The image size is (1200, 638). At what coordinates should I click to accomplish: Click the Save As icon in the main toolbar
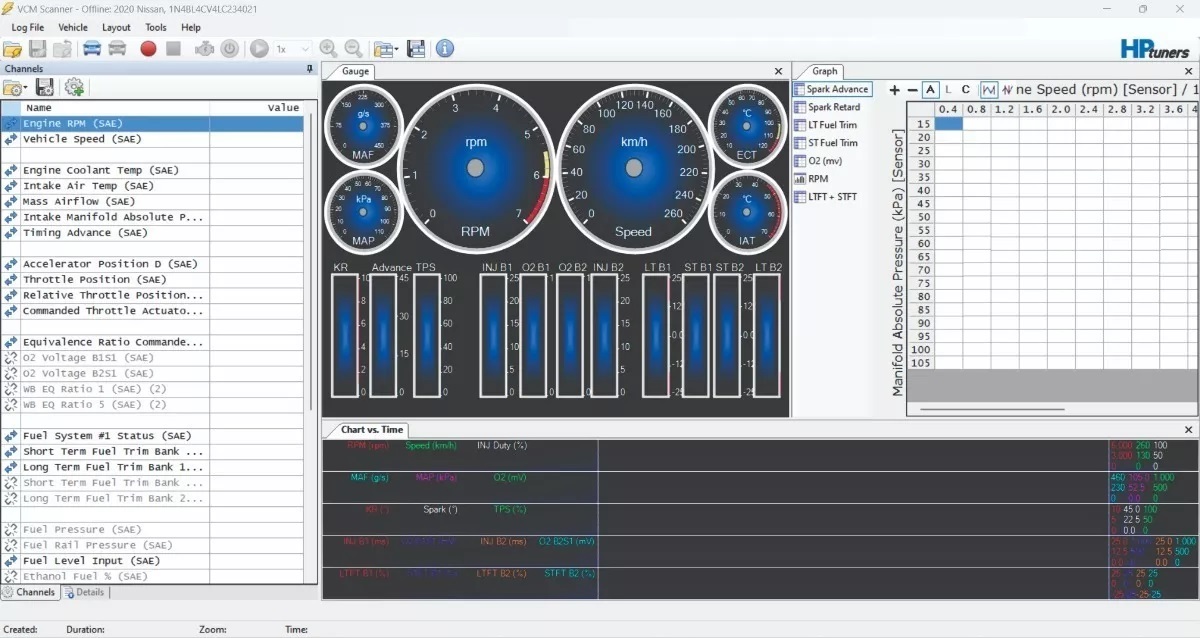coord(62,48)
